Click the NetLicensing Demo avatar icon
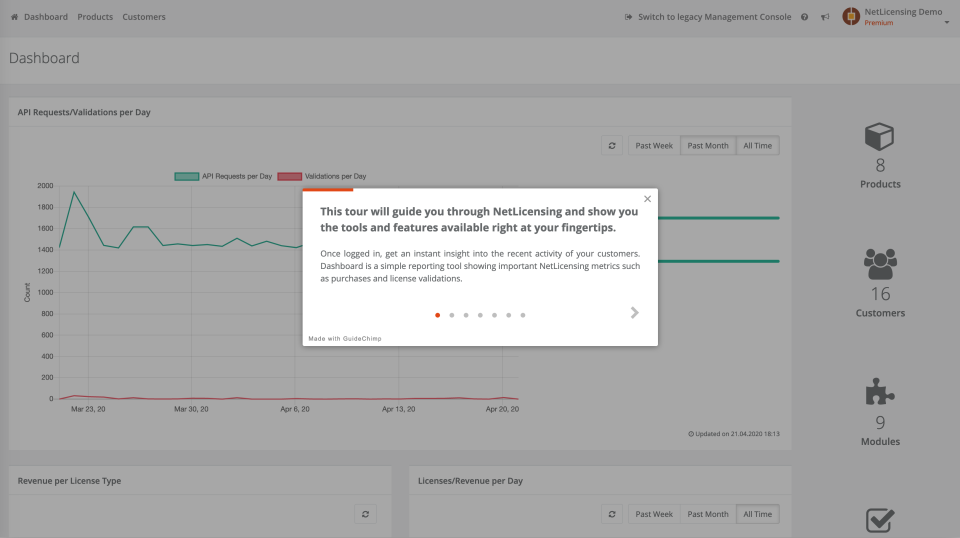Image resolution: width=960 pixels, height=538 pixels. coord(851,17)
